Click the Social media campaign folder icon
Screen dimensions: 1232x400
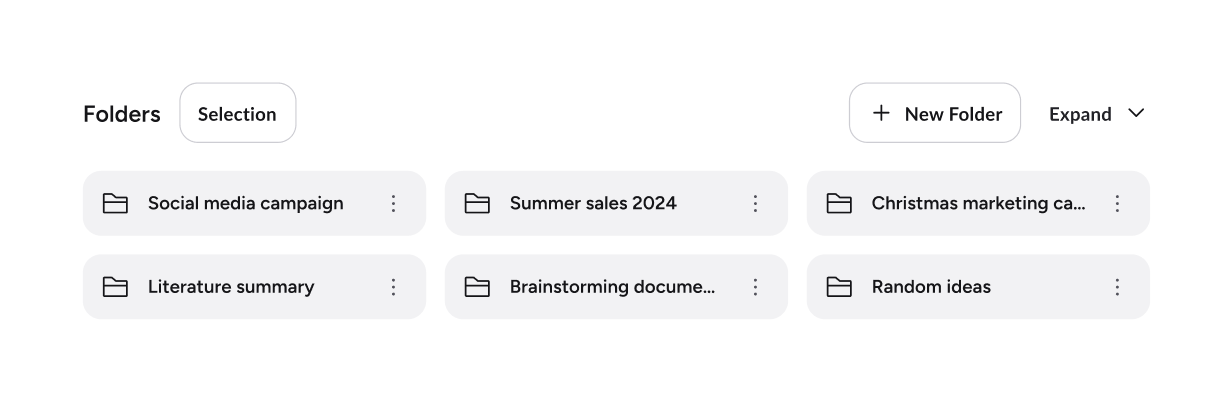coord(115,204)
